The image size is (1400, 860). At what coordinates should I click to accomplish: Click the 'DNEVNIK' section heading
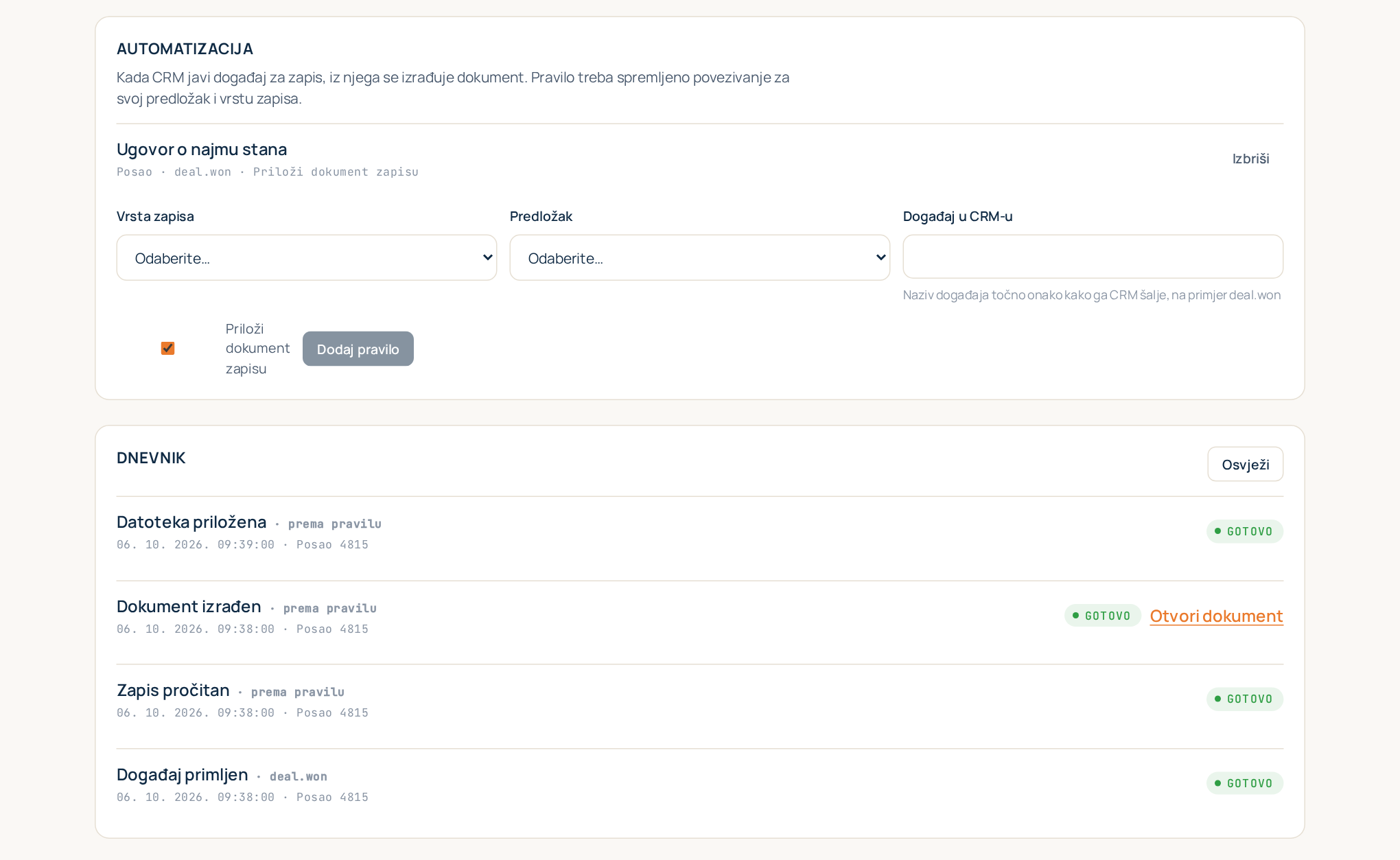[x=151, y=458]
